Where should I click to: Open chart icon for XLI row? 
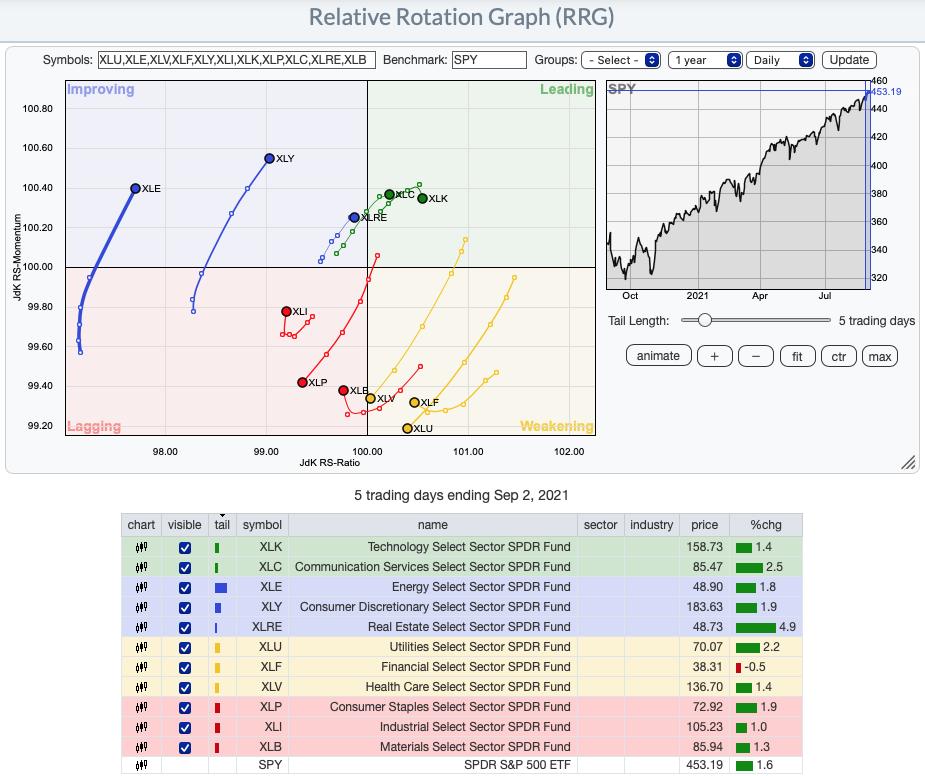(141, 727)
